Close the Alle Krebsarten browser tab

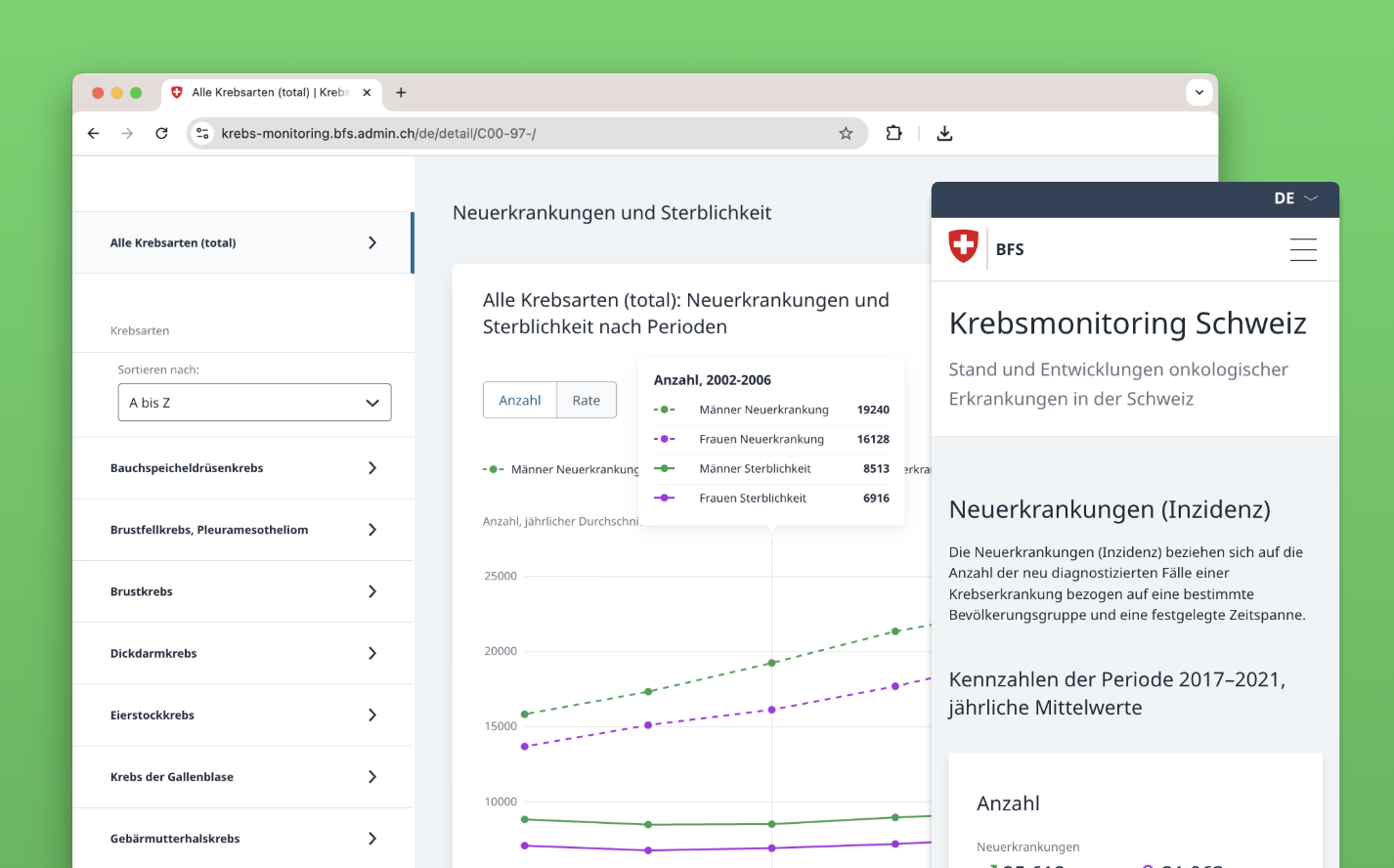[367, 93]
